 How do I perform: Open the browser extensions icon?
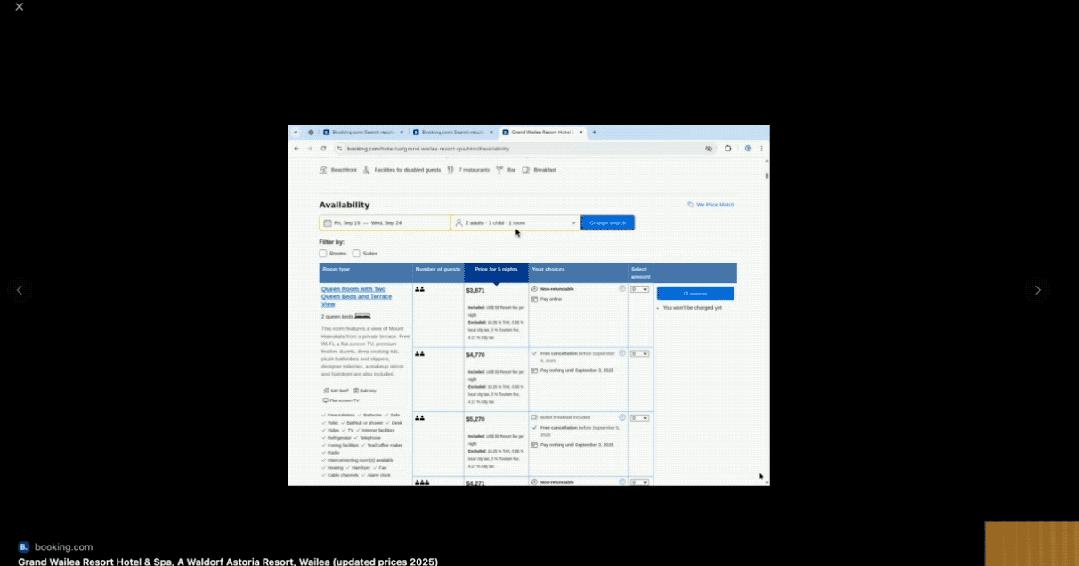(x=728, y=149)
